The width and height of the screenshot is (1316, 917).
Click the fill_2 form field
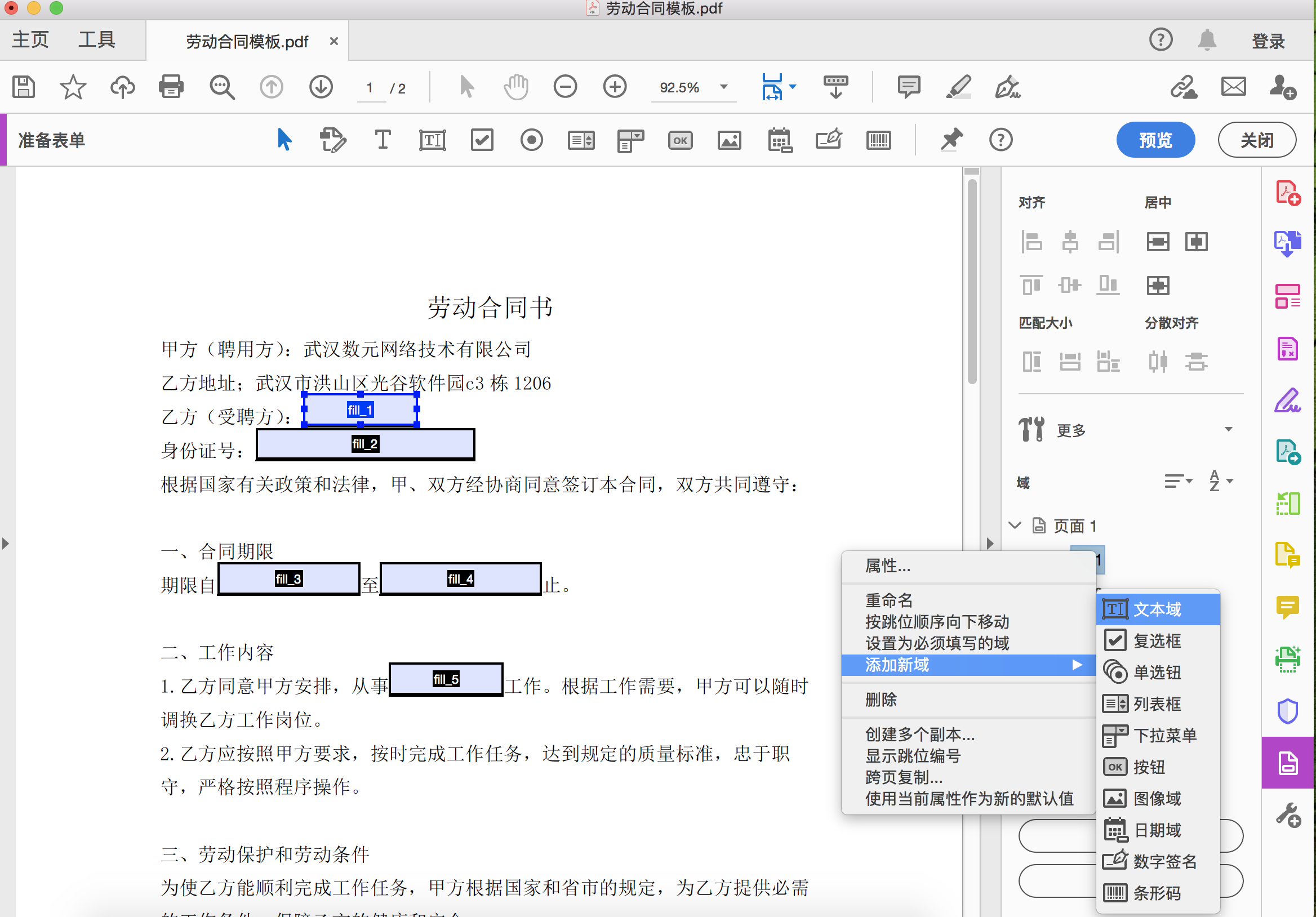pos(365,444)
